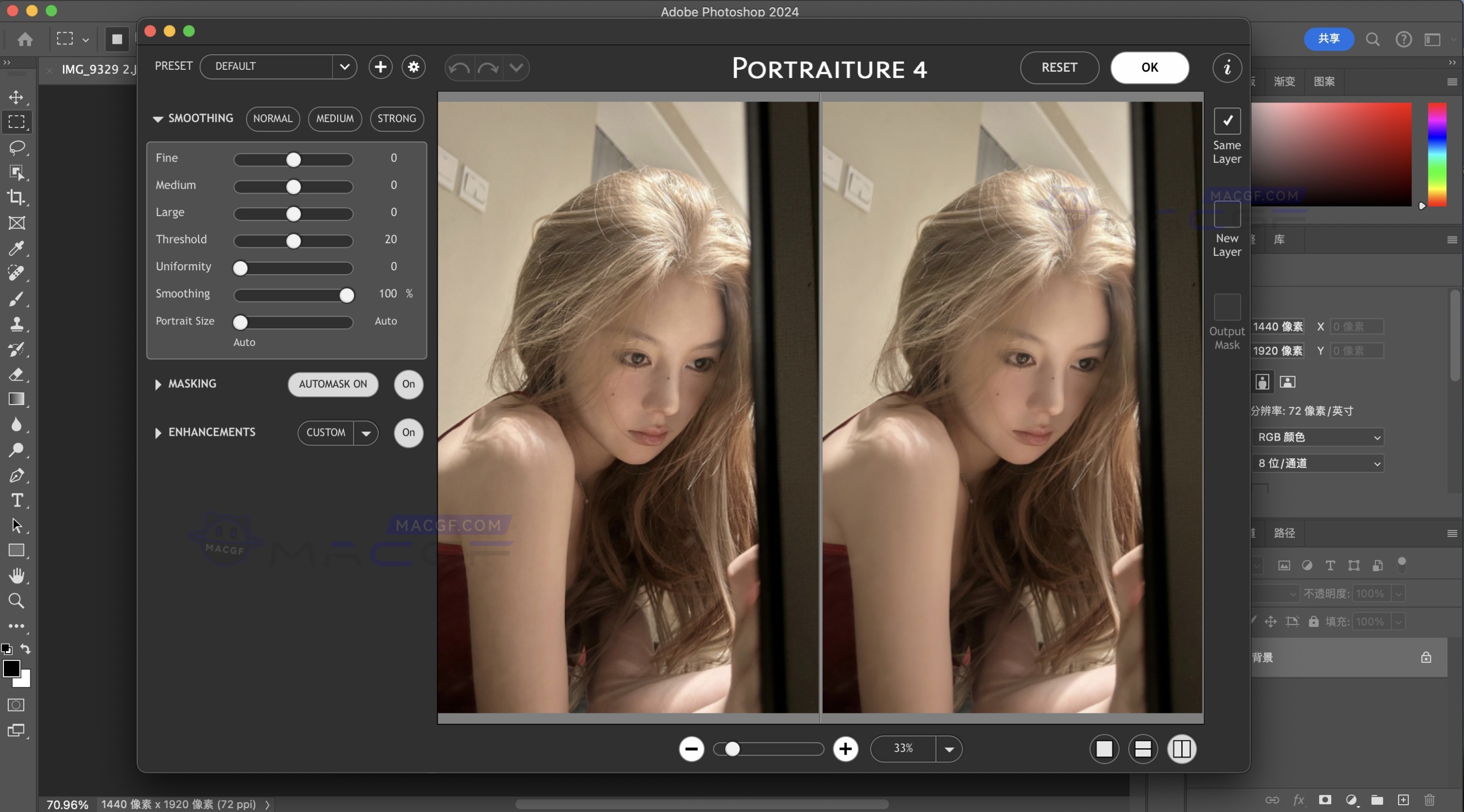Image resolution: width=1464 pixels, height=812 pixels.
Task: Select the Zoom tool in the toolbar
Action: pos(17,601)
